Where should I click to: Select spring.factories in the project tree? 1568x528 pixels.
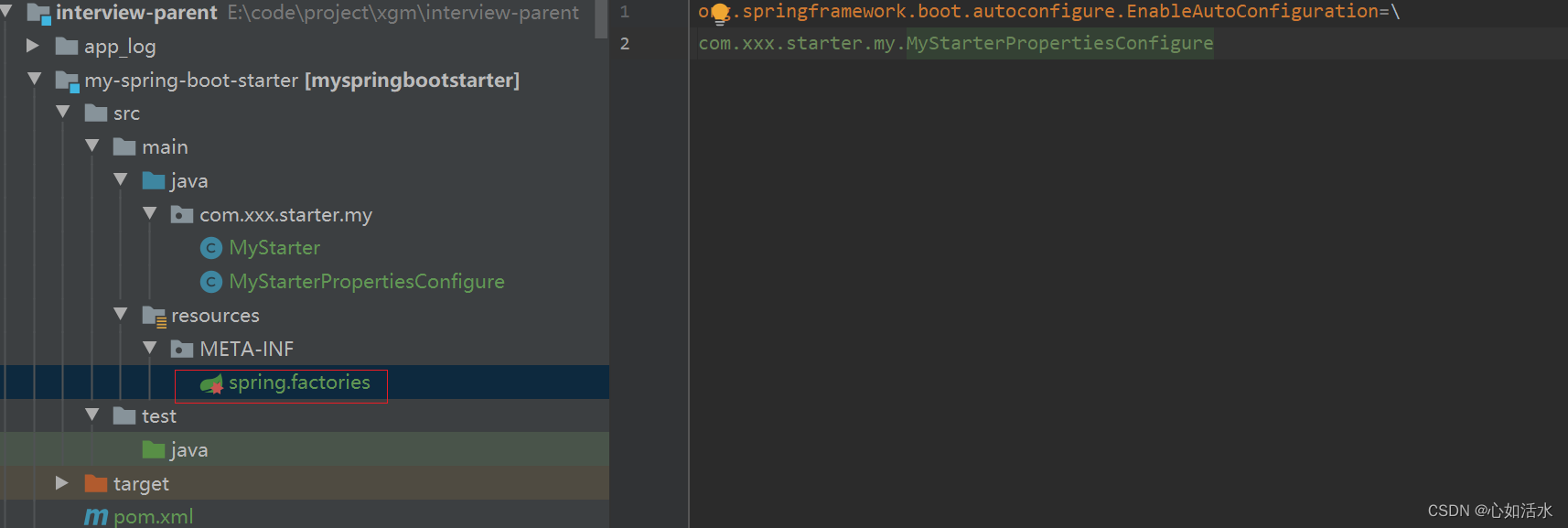(299, 383)
